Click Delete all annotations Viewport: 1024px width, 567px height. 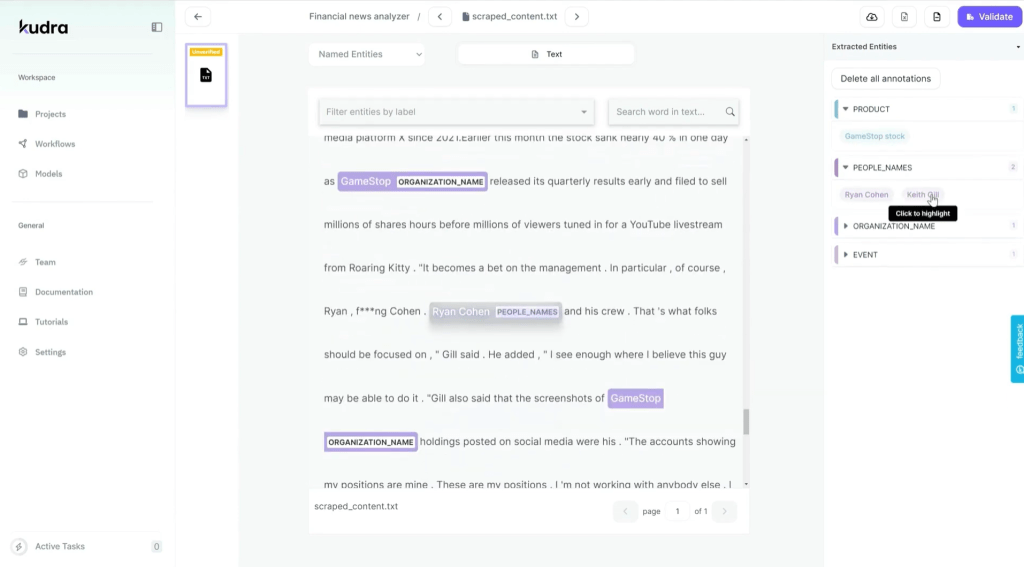(886, 78)
